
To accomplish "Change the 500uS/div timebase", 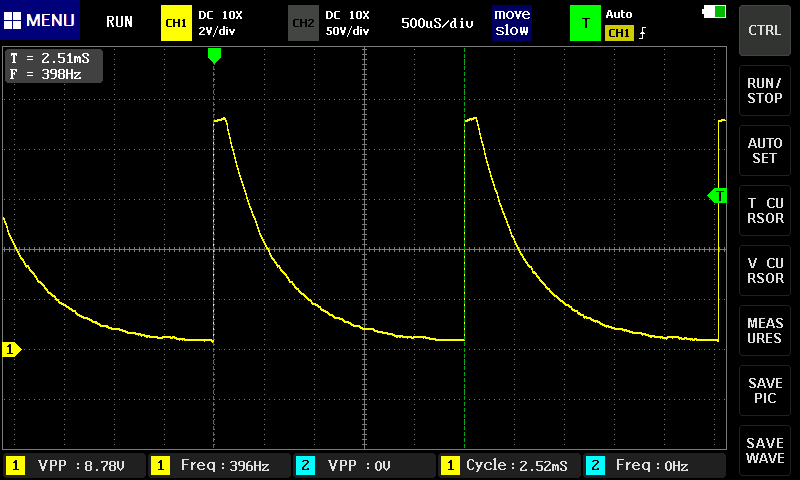I will point(437,23).
